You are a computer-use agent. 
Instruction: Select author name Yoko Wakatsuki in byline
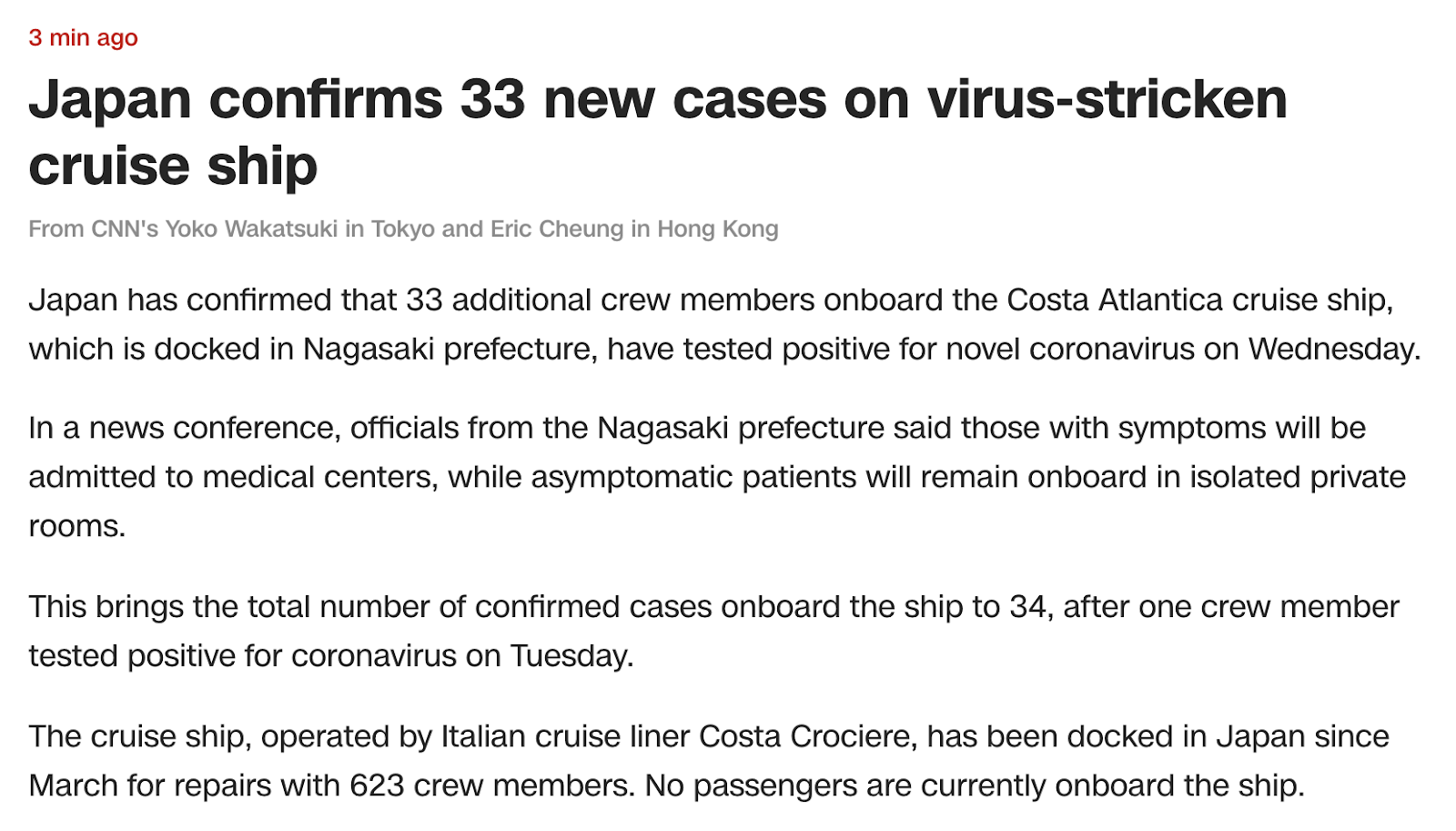(251, 228)
